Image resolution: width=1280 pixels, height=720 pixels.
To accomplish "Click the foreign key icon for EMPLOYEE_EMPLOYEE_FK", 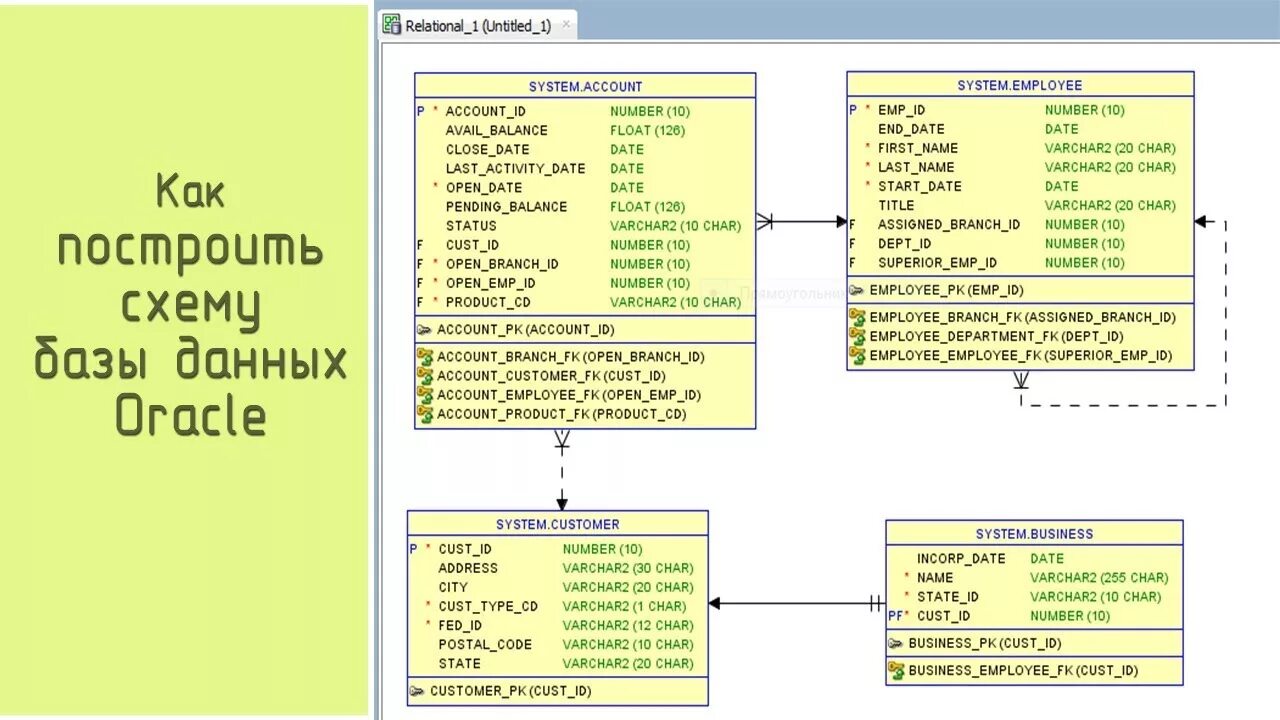I will click(857, 355).
